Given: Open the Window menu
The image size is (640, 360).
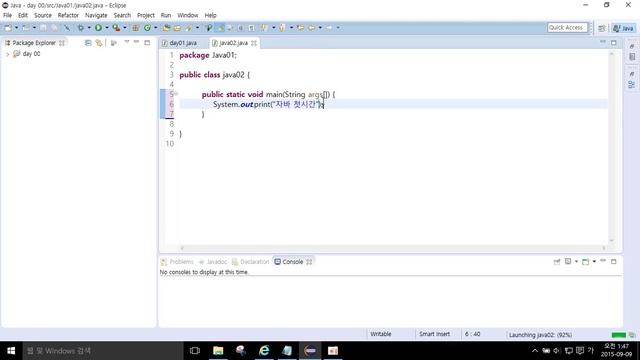Looking at the screenshot, I should (187, 15).
